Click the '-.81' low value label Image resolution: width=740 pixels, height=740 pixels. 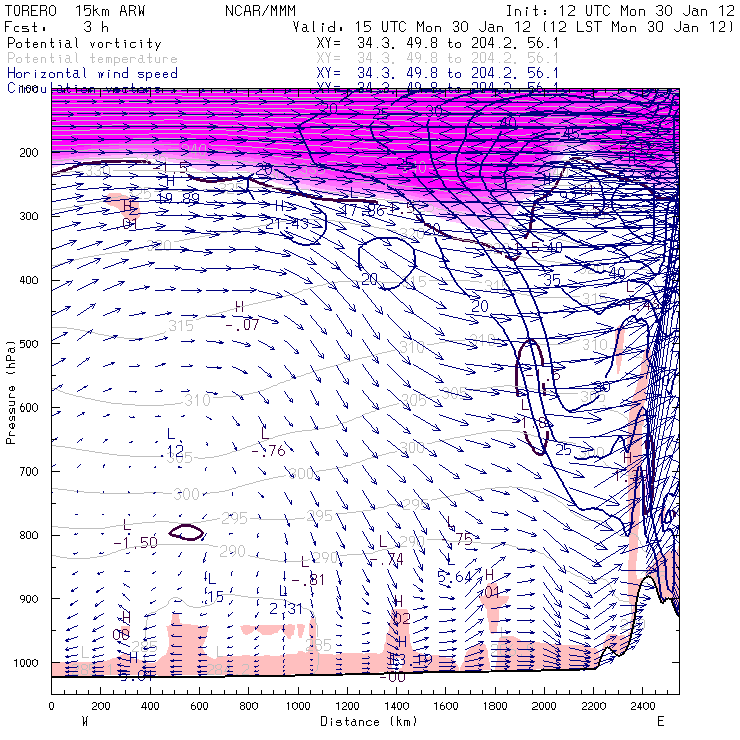coord(308,580)
